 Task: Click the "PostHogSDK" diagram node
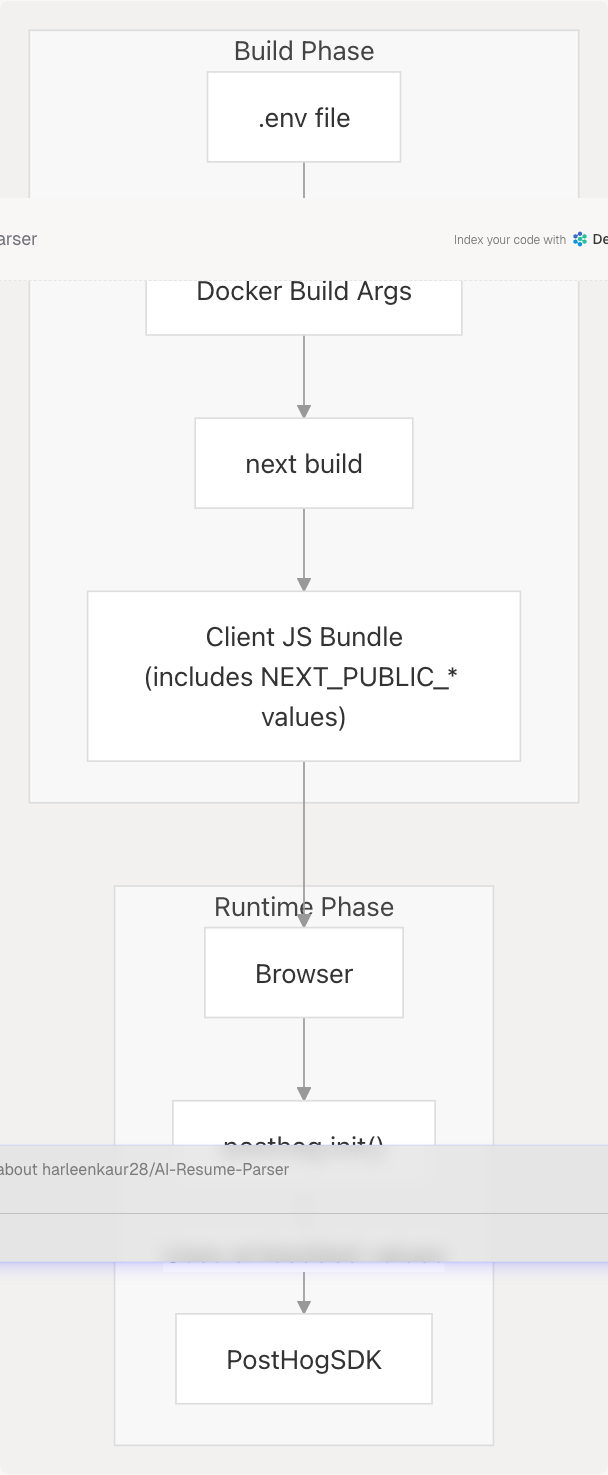304,1359
